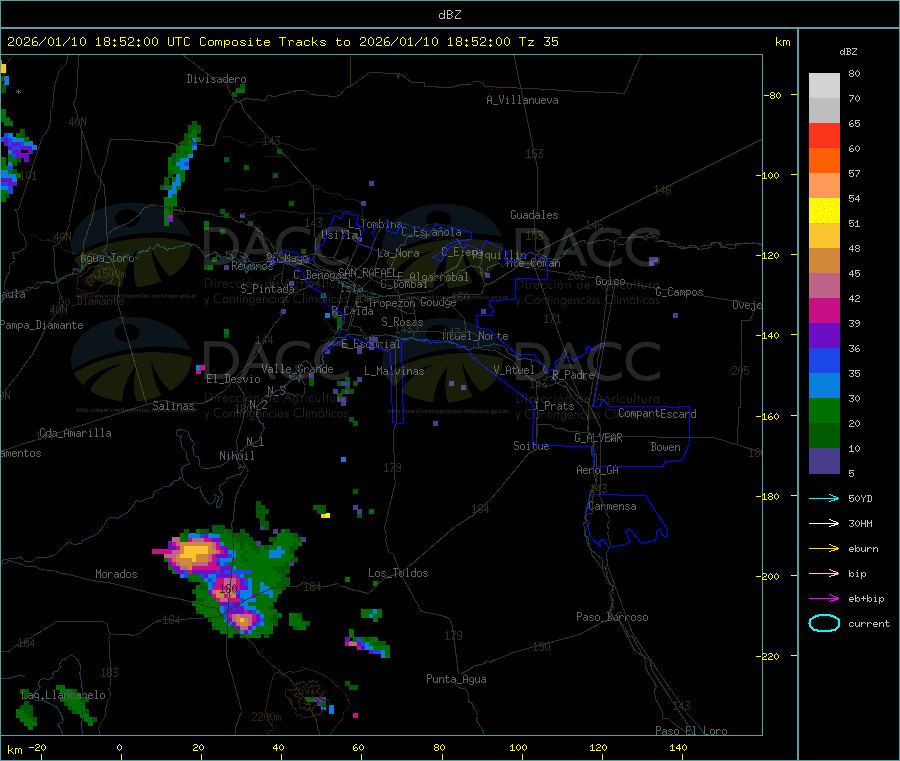
Task: Click the cyan 50YD arrow in legend
Action: click(x=824, y=498)
